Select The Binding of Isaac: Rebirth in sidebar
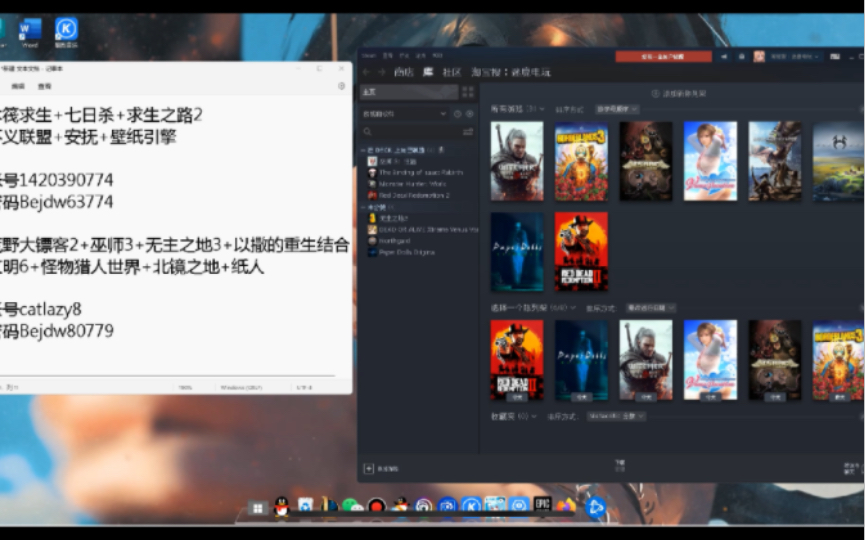The height and width of the screenshot is (540, 865). [x=416, y=173]
